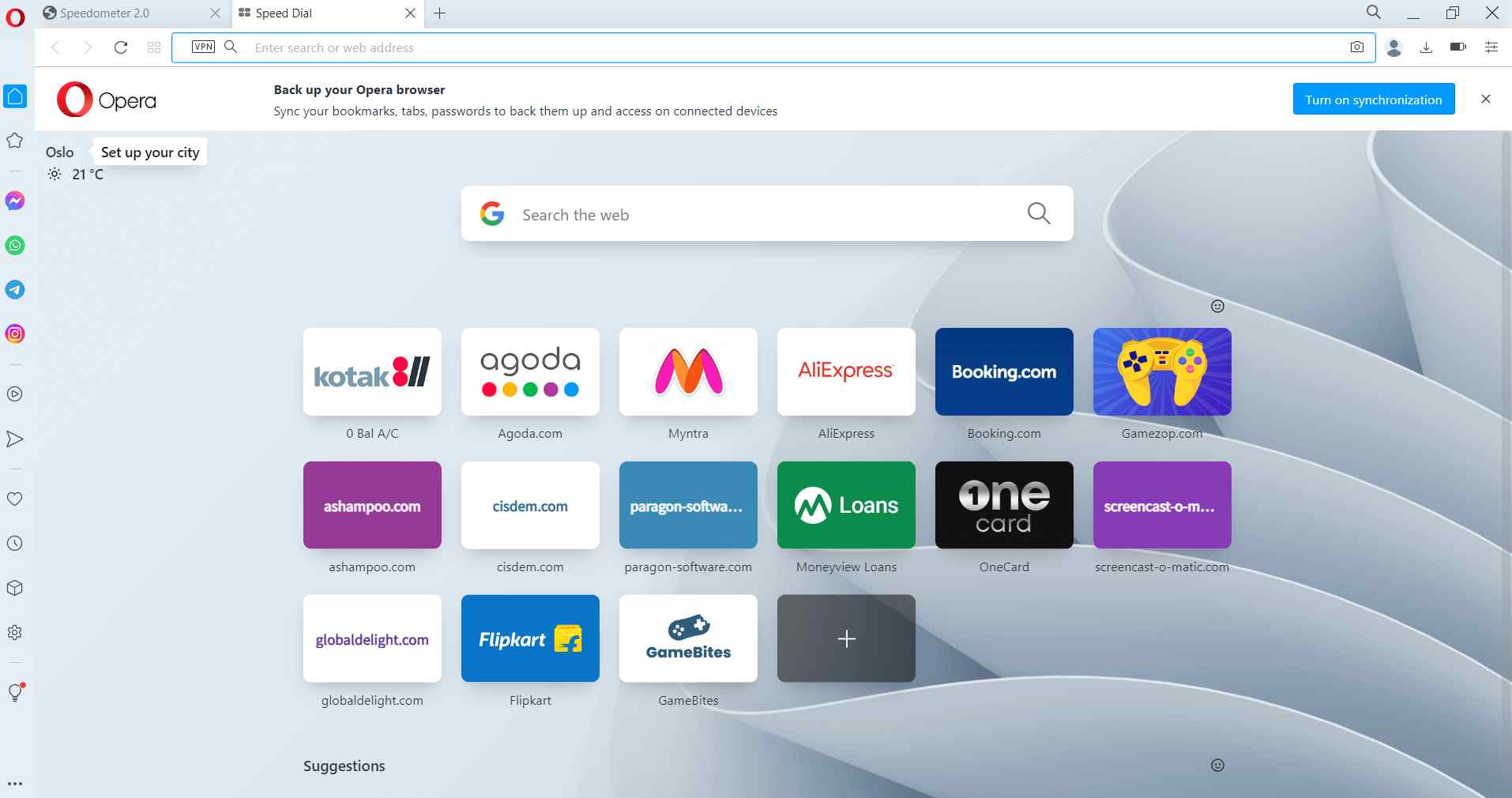Click the smiley icon beside Suggestions
Image resolution: width=1512 pixels, height=798 pixels.
(1217, 765)
